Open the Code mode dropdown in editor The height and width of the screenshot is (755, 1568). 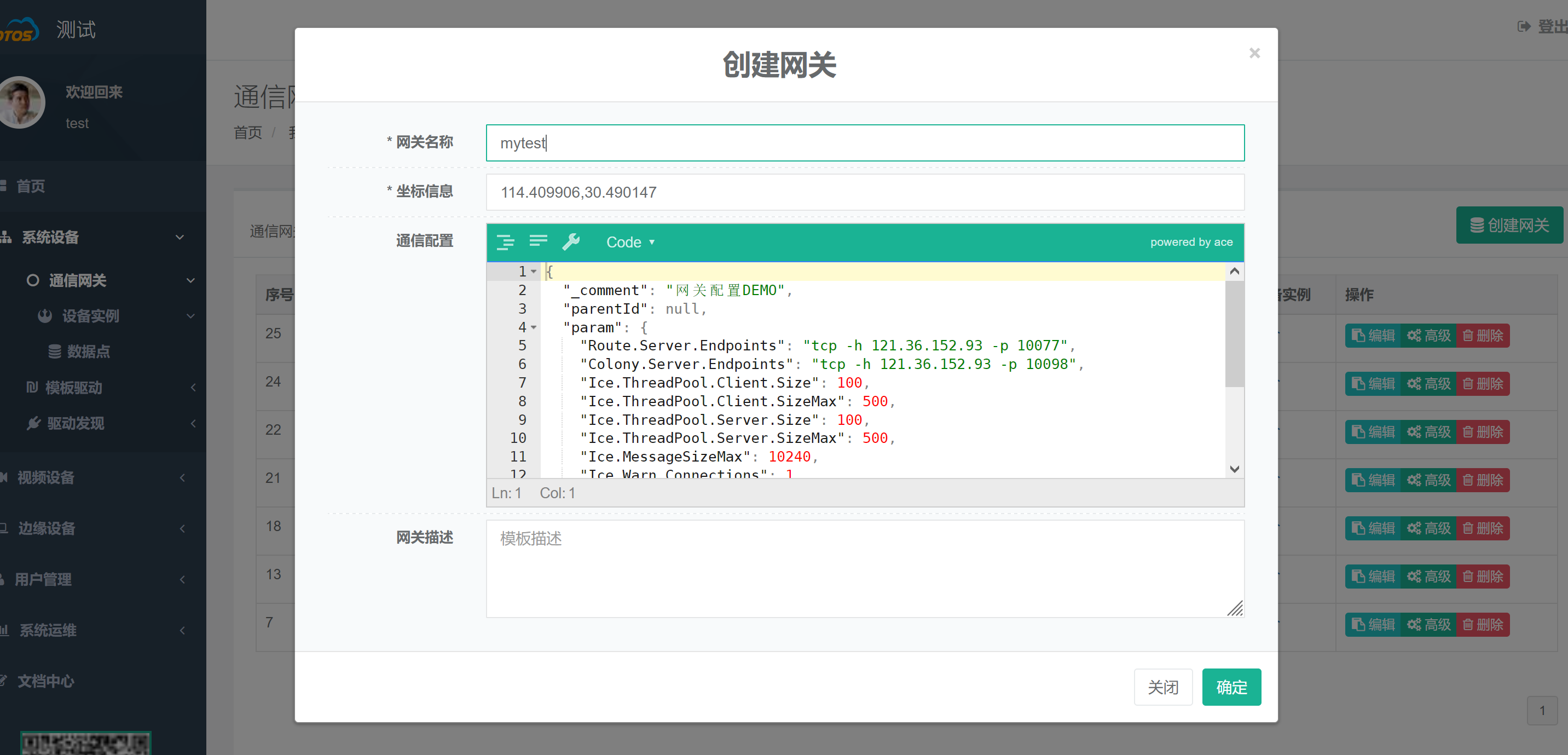(x=630, y=242)
